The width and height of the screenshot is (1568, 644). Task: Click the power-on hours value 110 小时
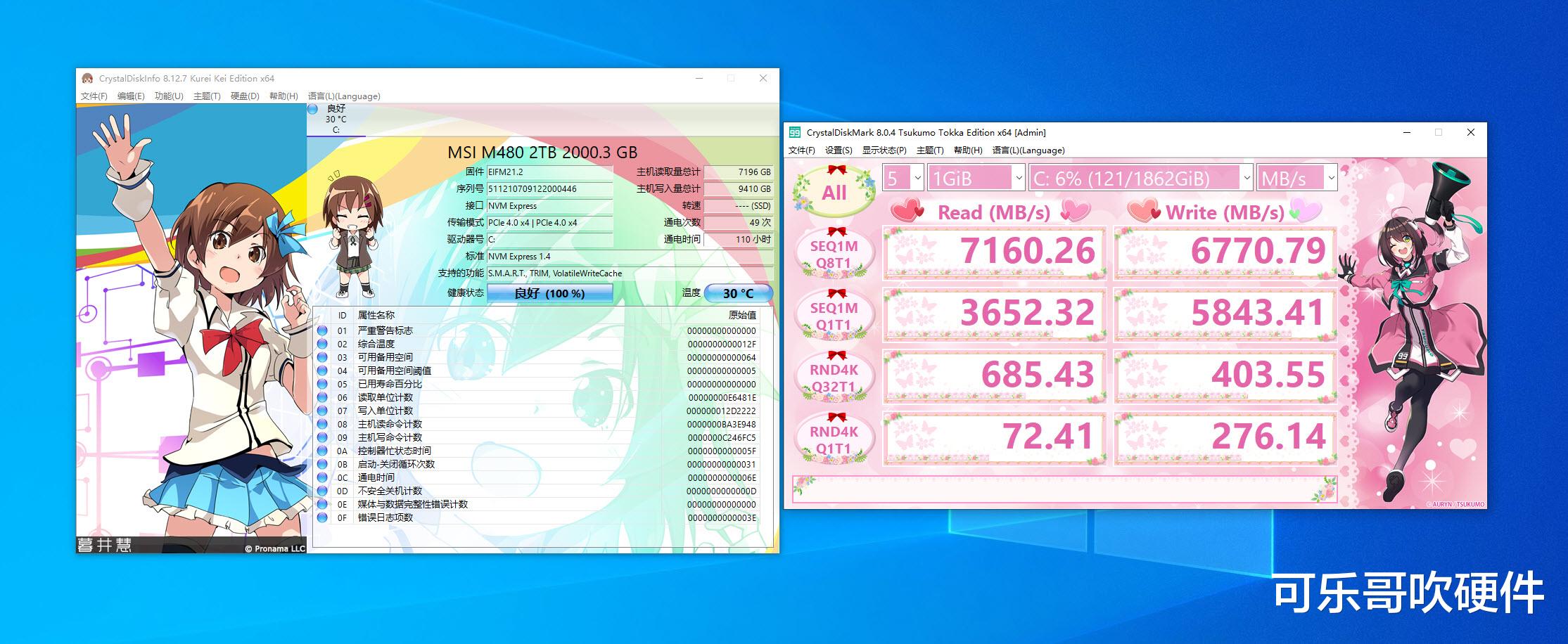tap(739, 240)
